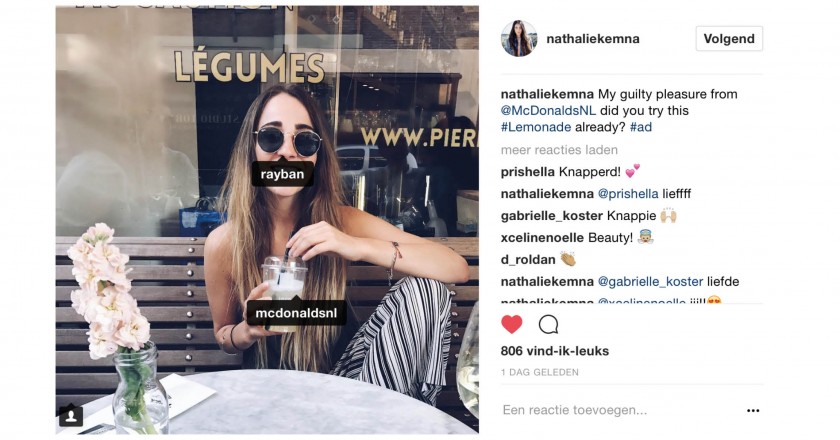Expand 'meer reacties laden' to load comments
840x440 pixels.
(x=559, y=150)
